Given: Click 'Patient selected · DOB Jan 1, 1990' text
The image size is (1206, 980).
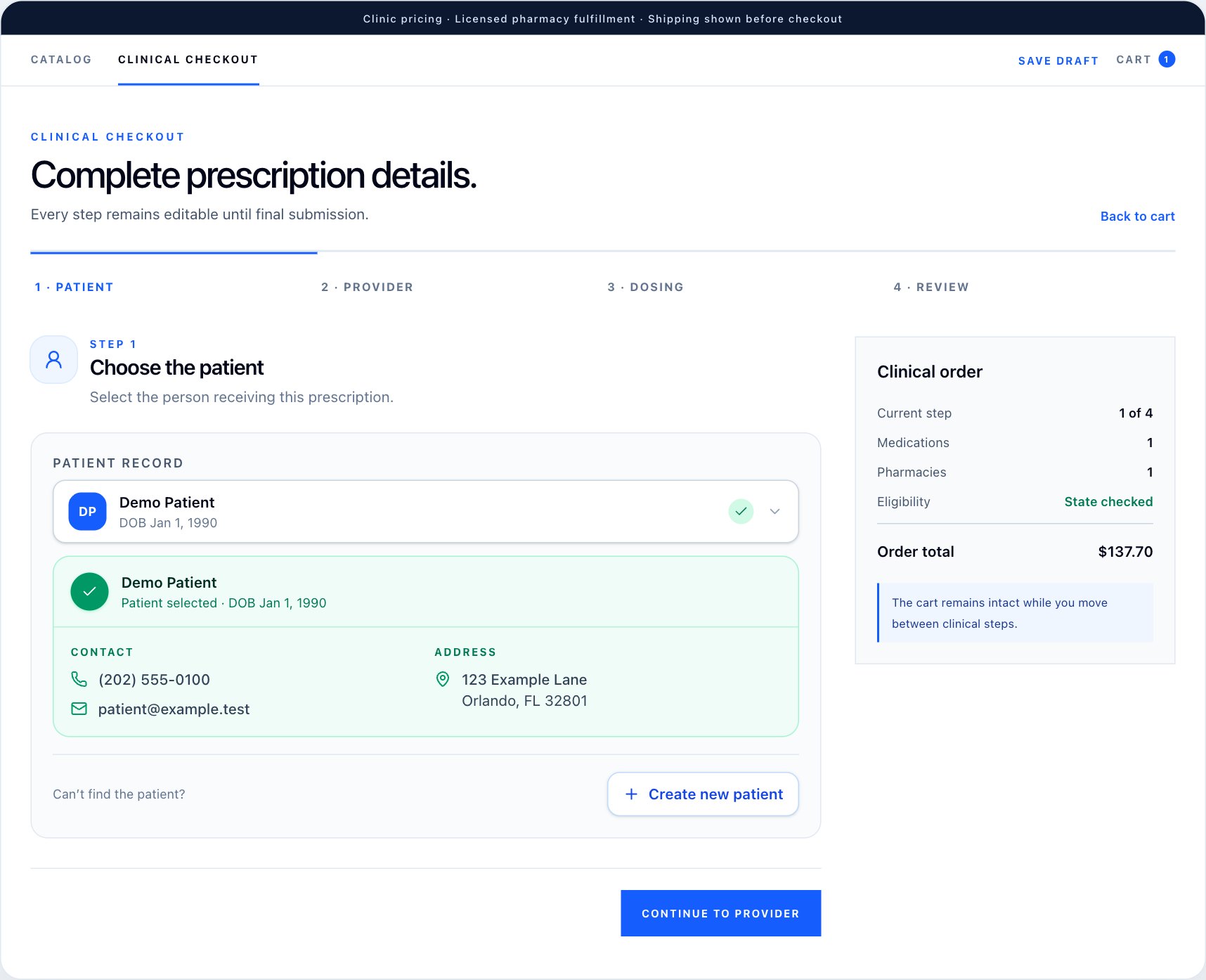Looking at the screenshot, I should click(x=223, y=603).
